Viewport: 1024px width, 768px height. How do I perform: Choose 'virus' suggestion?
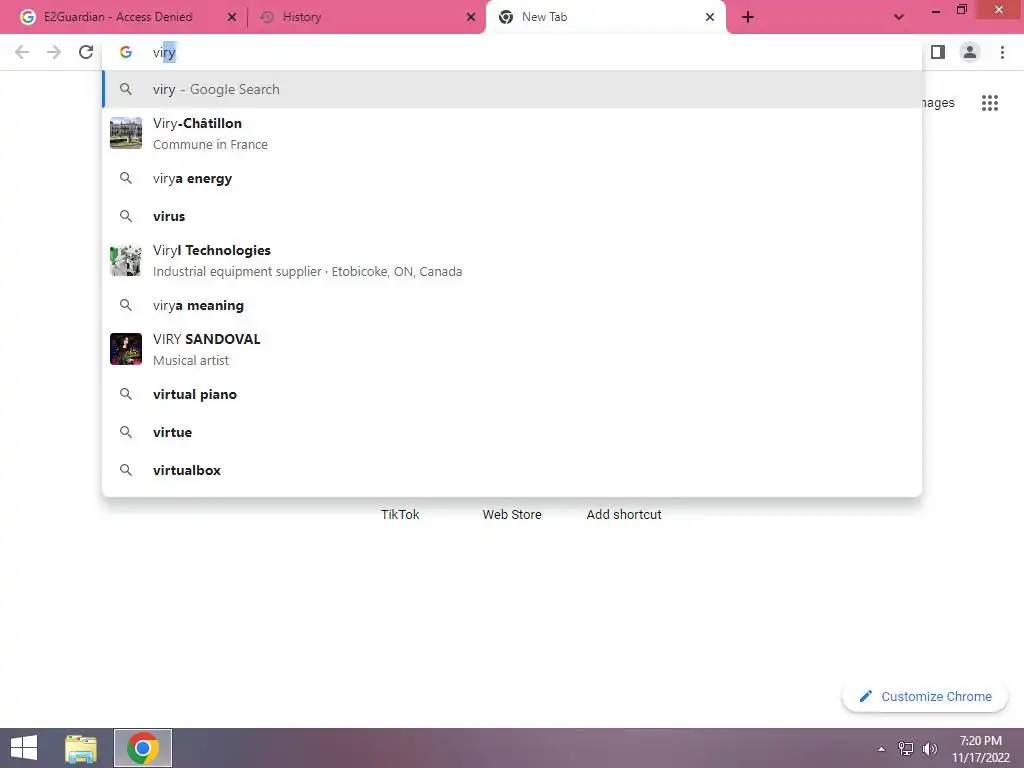pos(512,216)
